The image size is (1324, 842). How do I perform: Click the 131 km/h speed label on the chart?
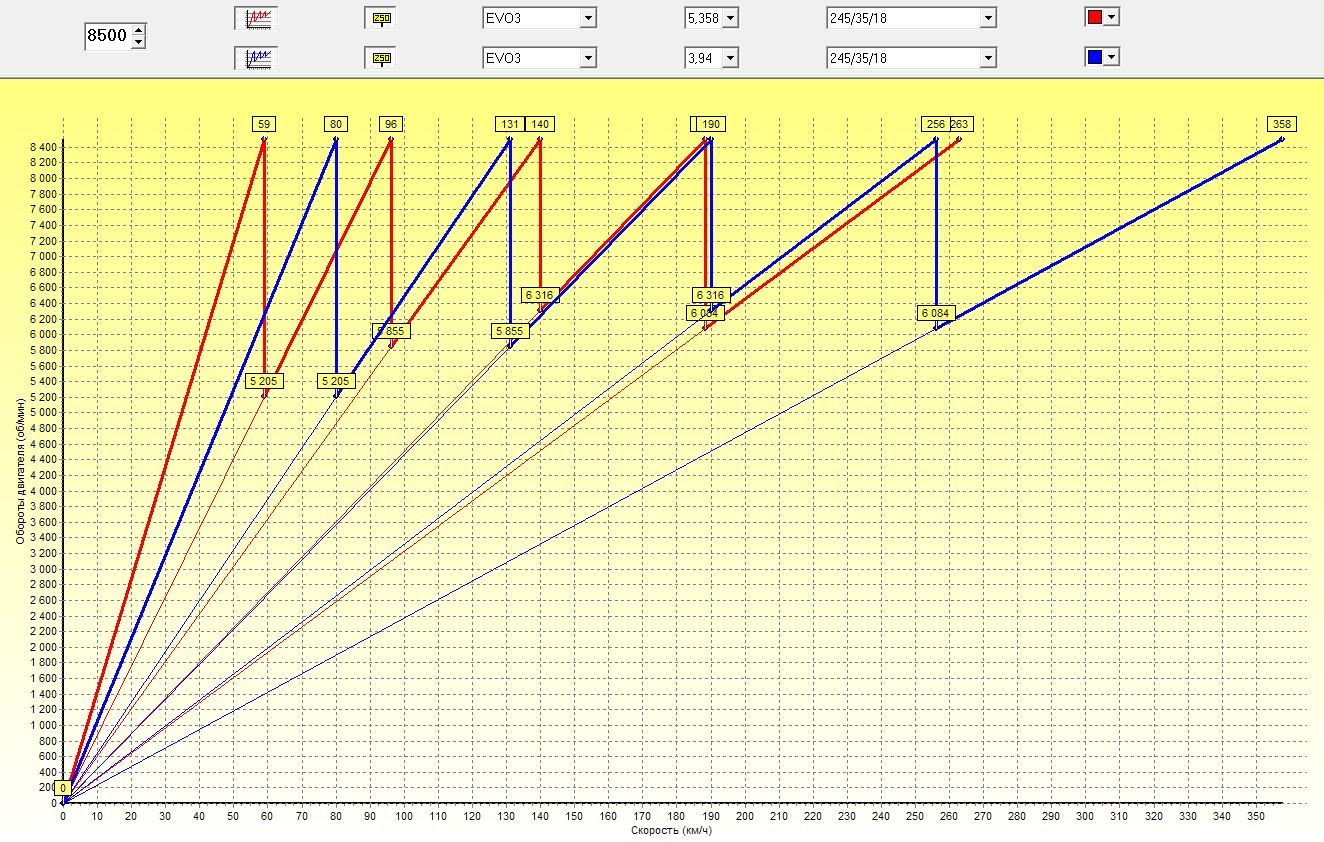[x=510, y=124]
